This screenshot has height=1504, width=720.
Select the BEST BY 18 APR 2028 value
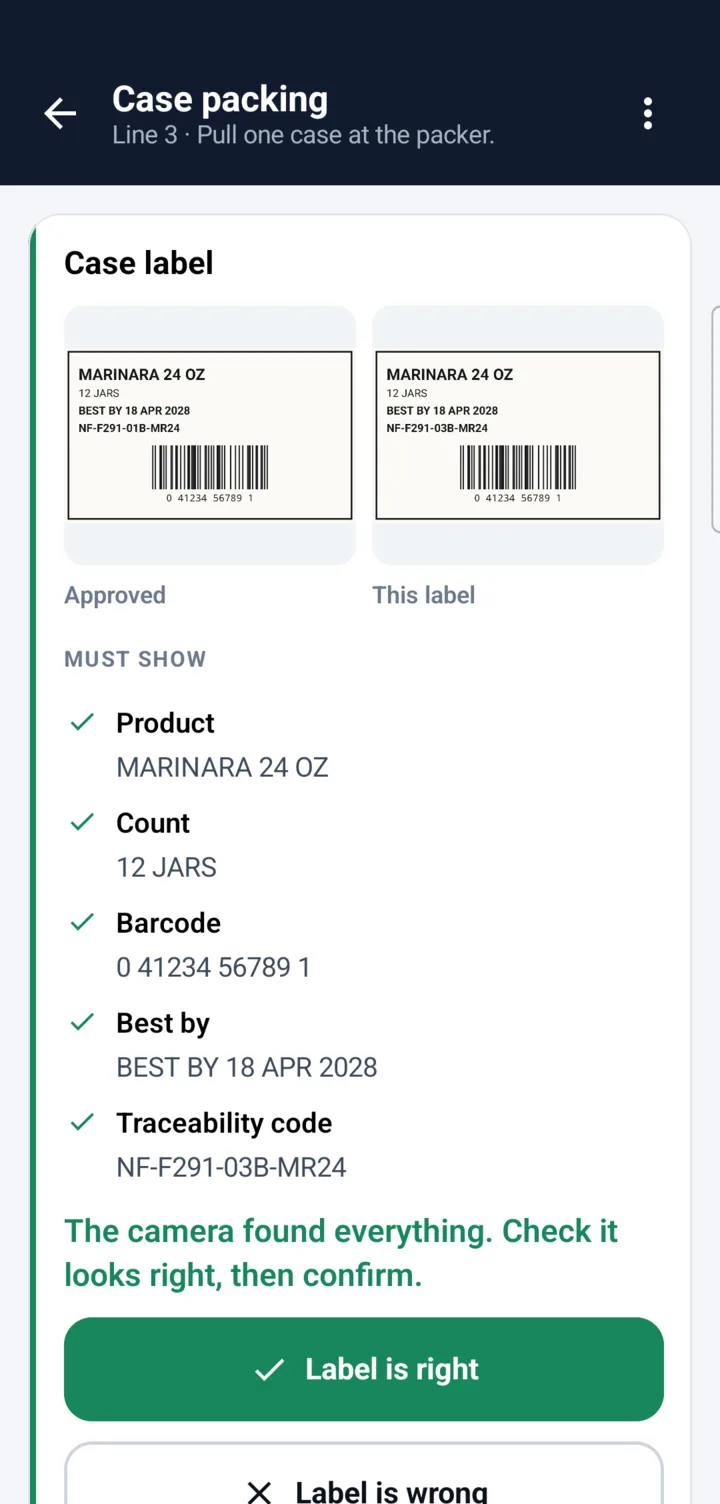(247, 1067)
